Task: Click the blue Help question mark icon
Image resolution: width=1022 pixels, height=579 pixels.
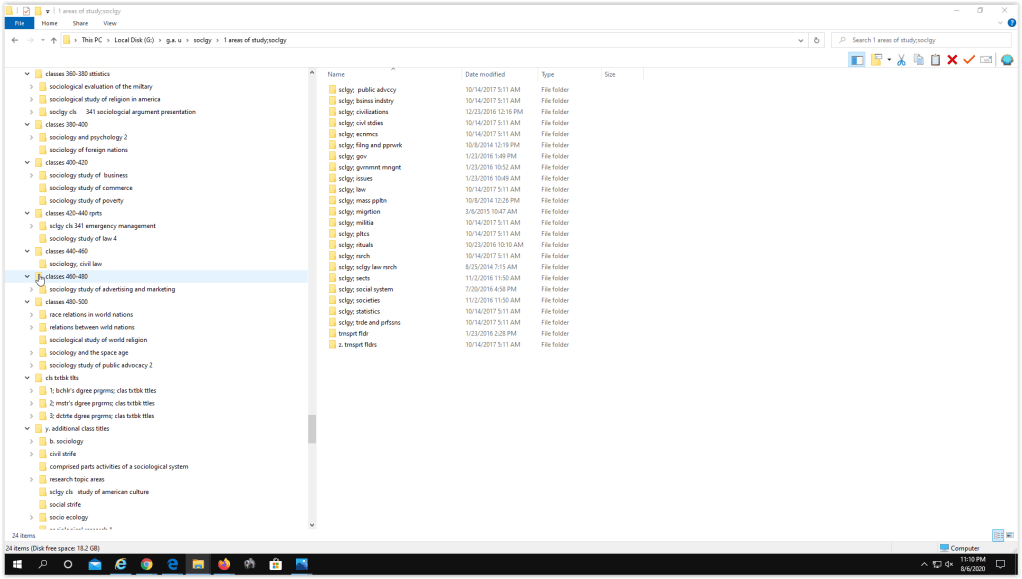Action: point(1011,22)
